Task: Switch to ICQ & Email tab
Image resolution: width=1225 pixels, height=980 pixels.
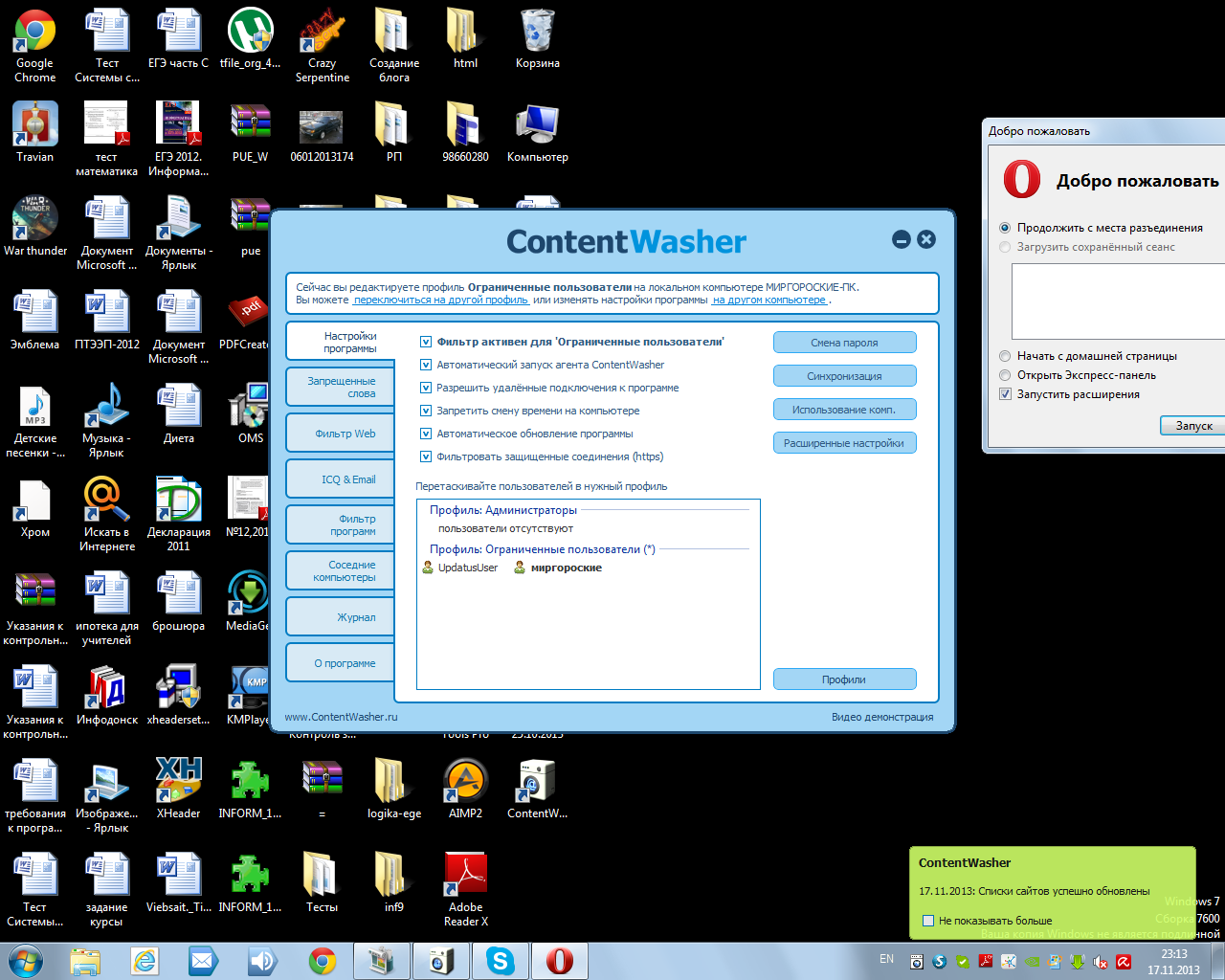Action: 341,479
